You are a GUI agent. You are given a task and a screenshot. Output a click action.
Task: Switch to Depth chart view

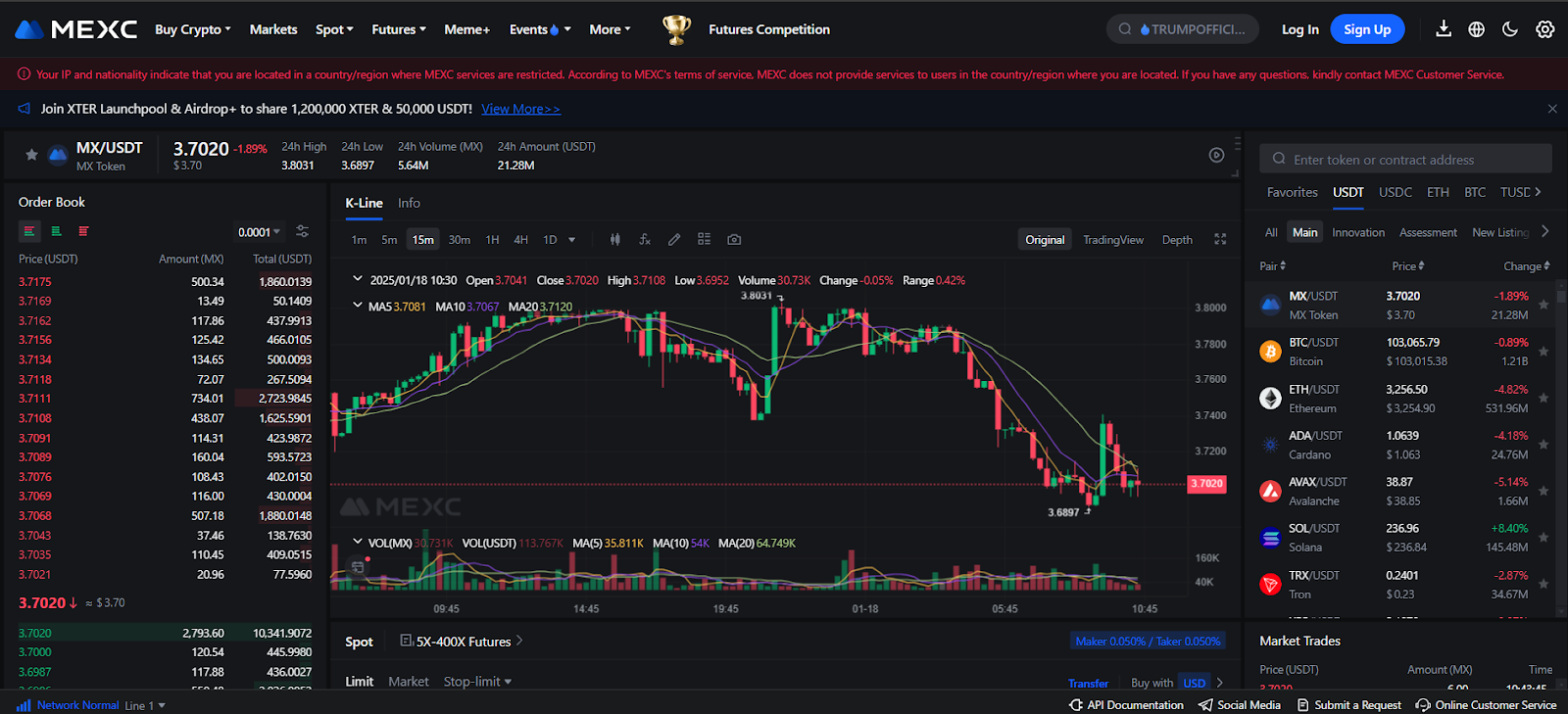pyautogui.click(x=1177, y=240)
